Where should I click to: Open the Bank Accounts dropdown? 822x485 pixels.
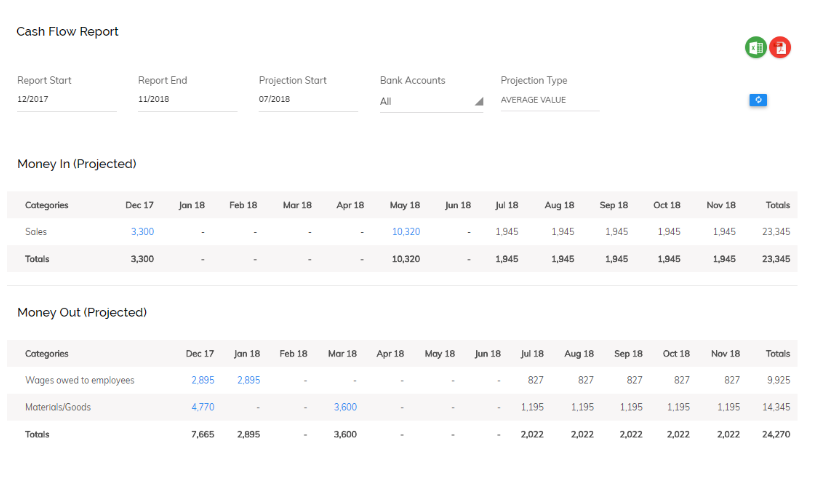point(431,102)
